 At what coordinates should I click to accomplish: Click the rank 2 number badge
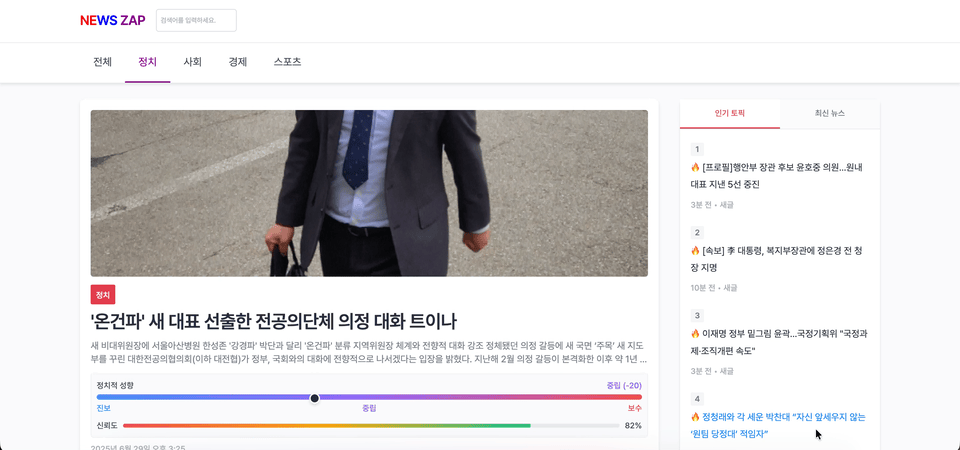pyautogui.click(x=697, y=232)
